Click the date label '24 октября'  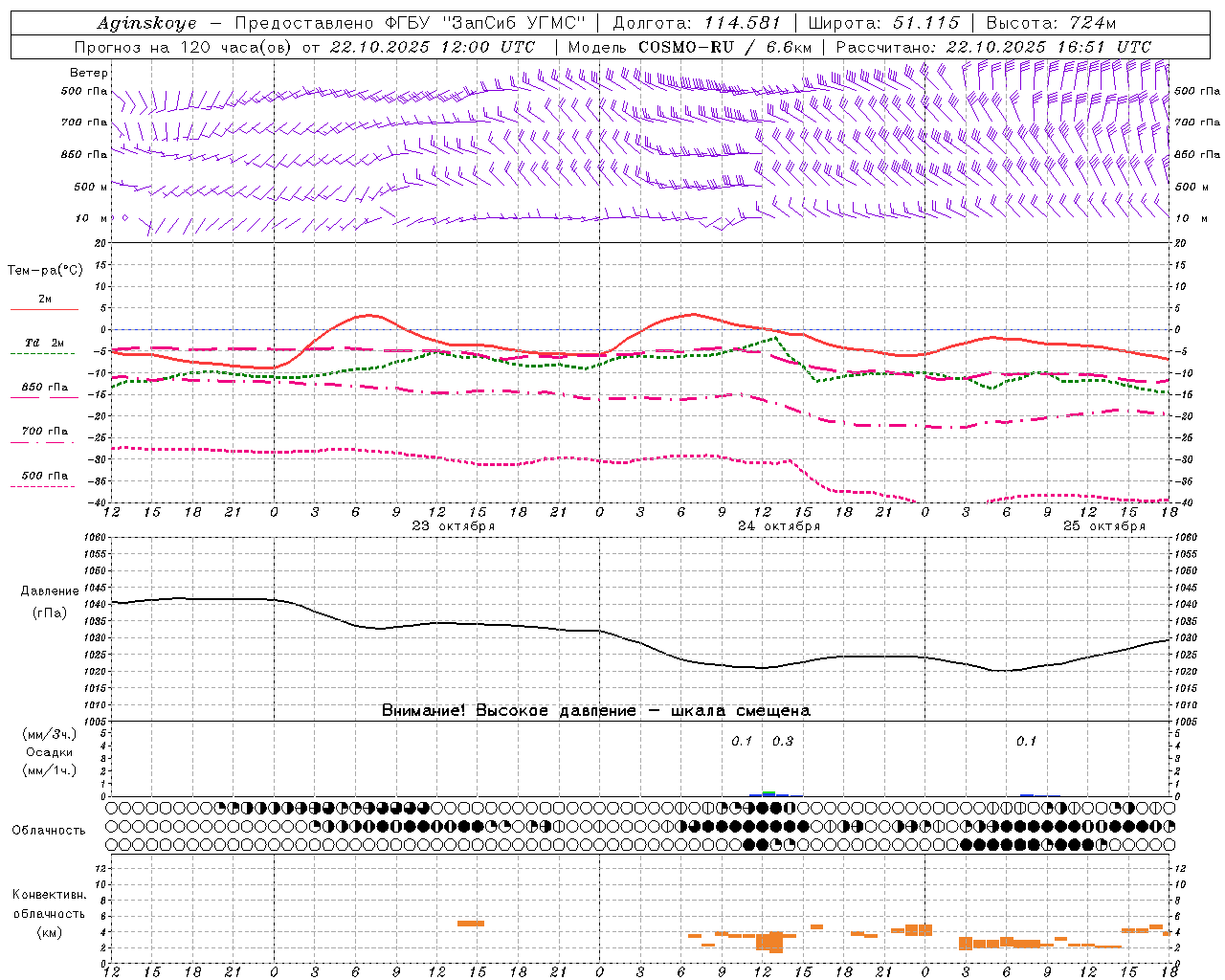point(779,526)
